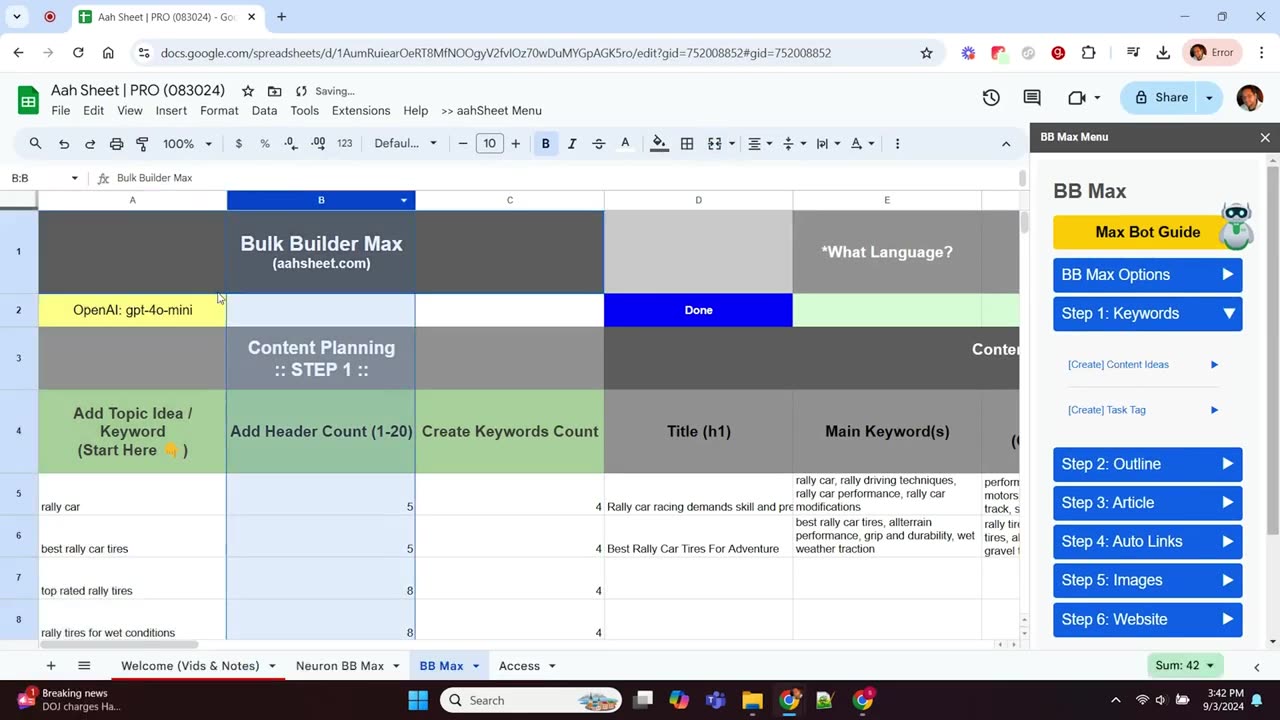The height and width of the screenshot is (720, 1280).
Task: Click the undo arrow in toolbar
Action: [63, 143]
